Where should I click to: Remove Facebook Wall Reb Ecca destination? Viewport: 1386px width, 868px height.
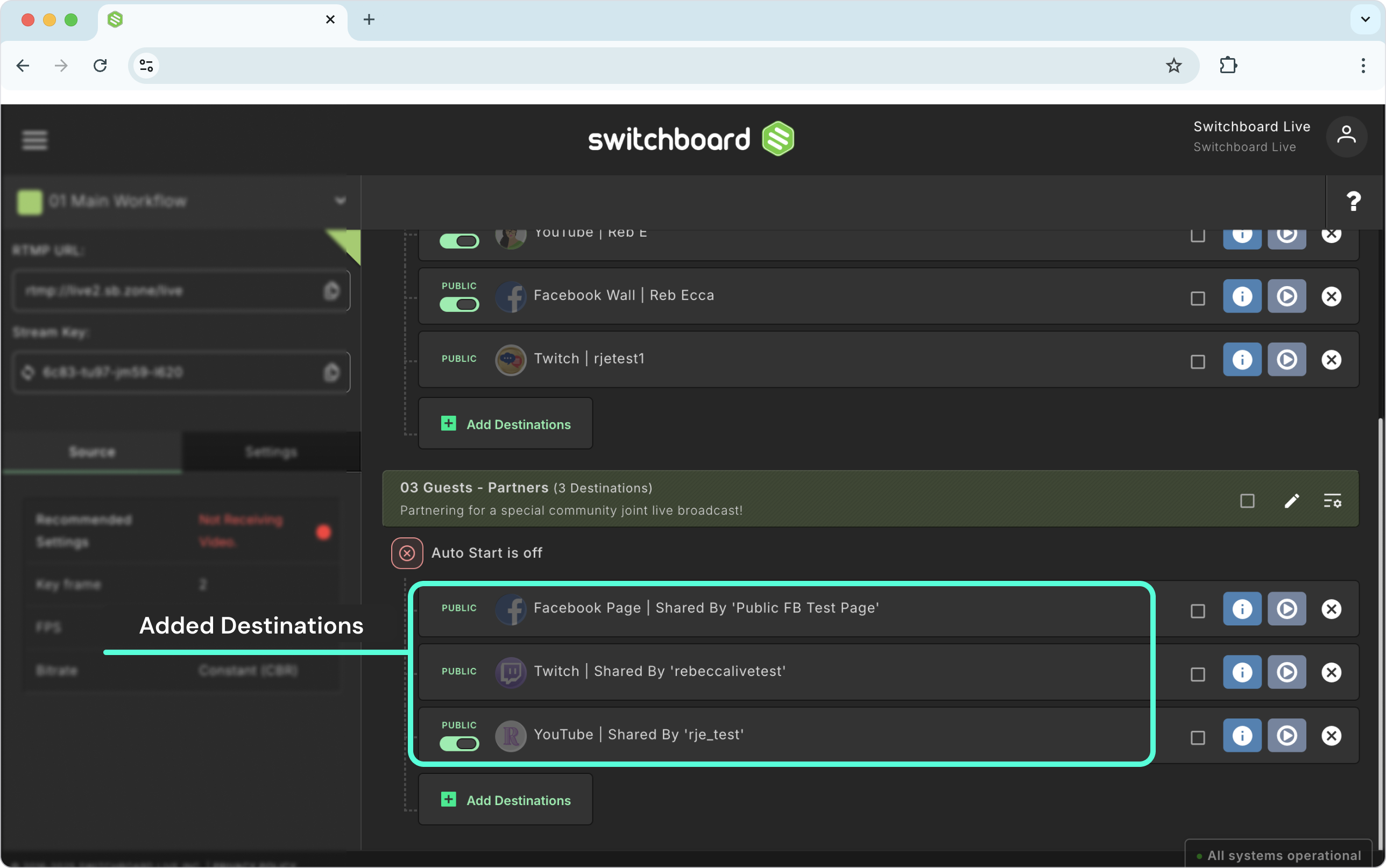tap(1331, 296)
